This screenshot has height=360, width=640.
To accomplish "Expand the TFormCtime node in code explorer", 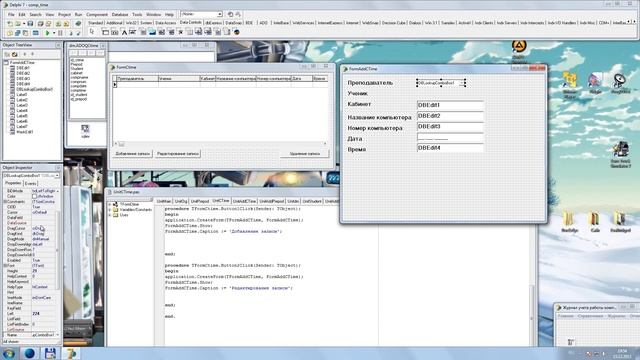I will pyautogui.click(x=110, y=204).
